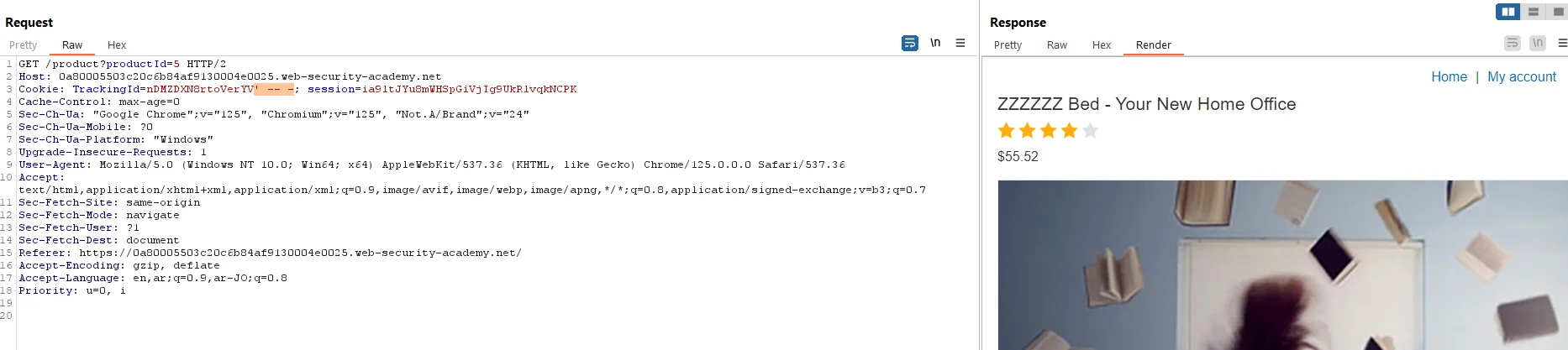1568x350 pixels.
Task: Select the Request Raw tab
Action: coord(72,45)
